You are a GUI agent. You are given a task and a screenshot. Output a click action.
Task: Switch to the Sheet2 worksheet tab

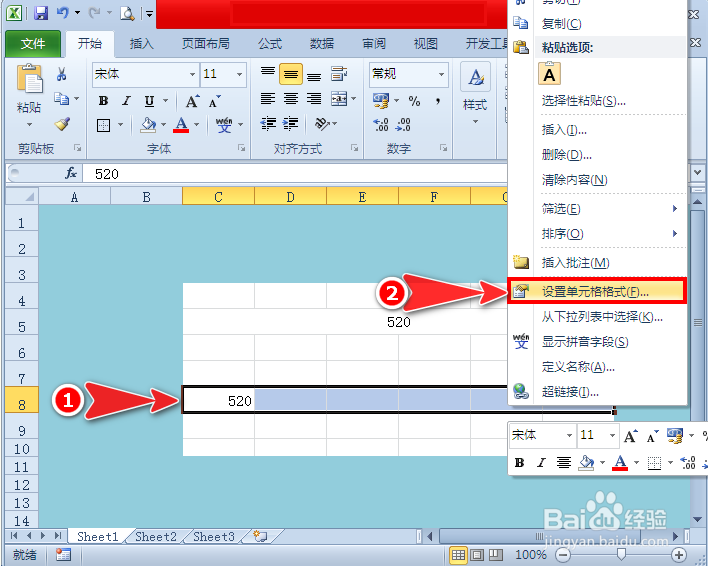click(155, 536)
